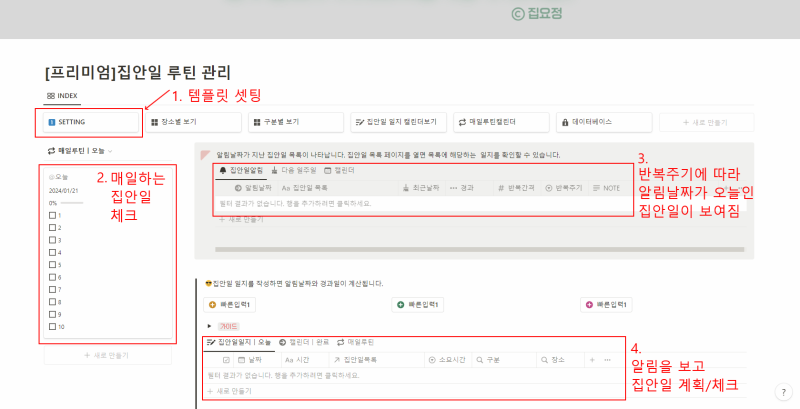Click the 장소 column header
800x409 pixels.
point(553,360)
